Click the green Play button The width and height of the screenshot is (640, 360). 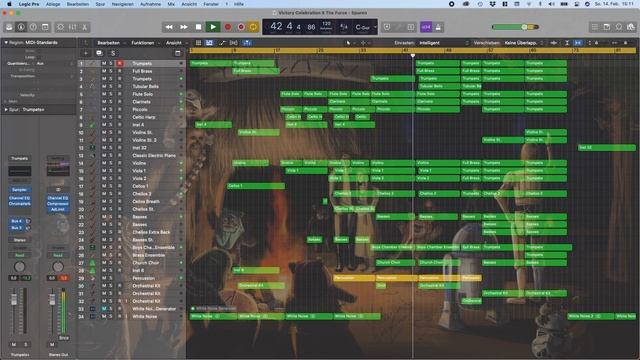pos(213,27)
